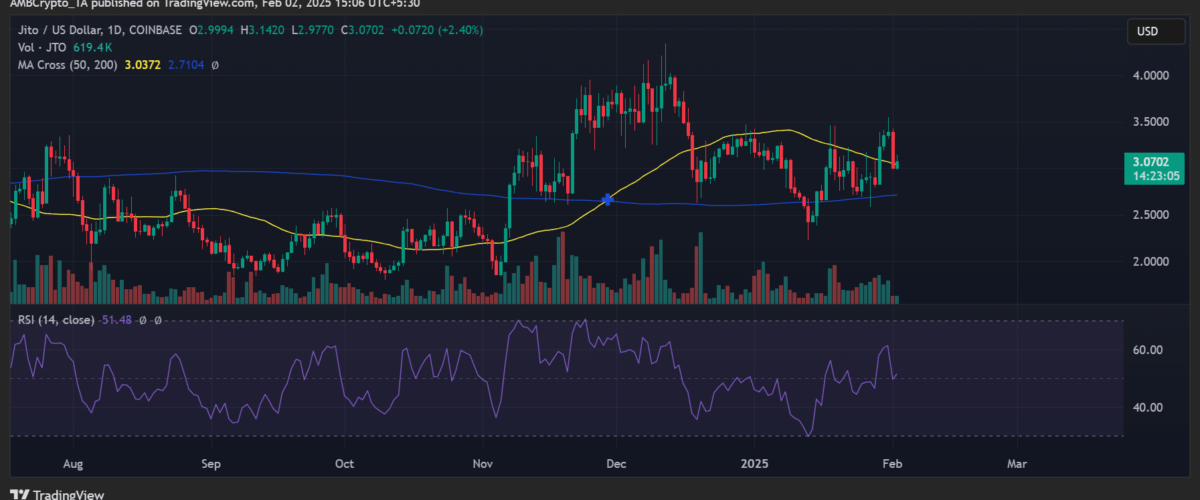The width and height of the screenshot is (1200, 500).
Task: Click the Ø symbol beside MA Cross values
Action: click(215, 64)
